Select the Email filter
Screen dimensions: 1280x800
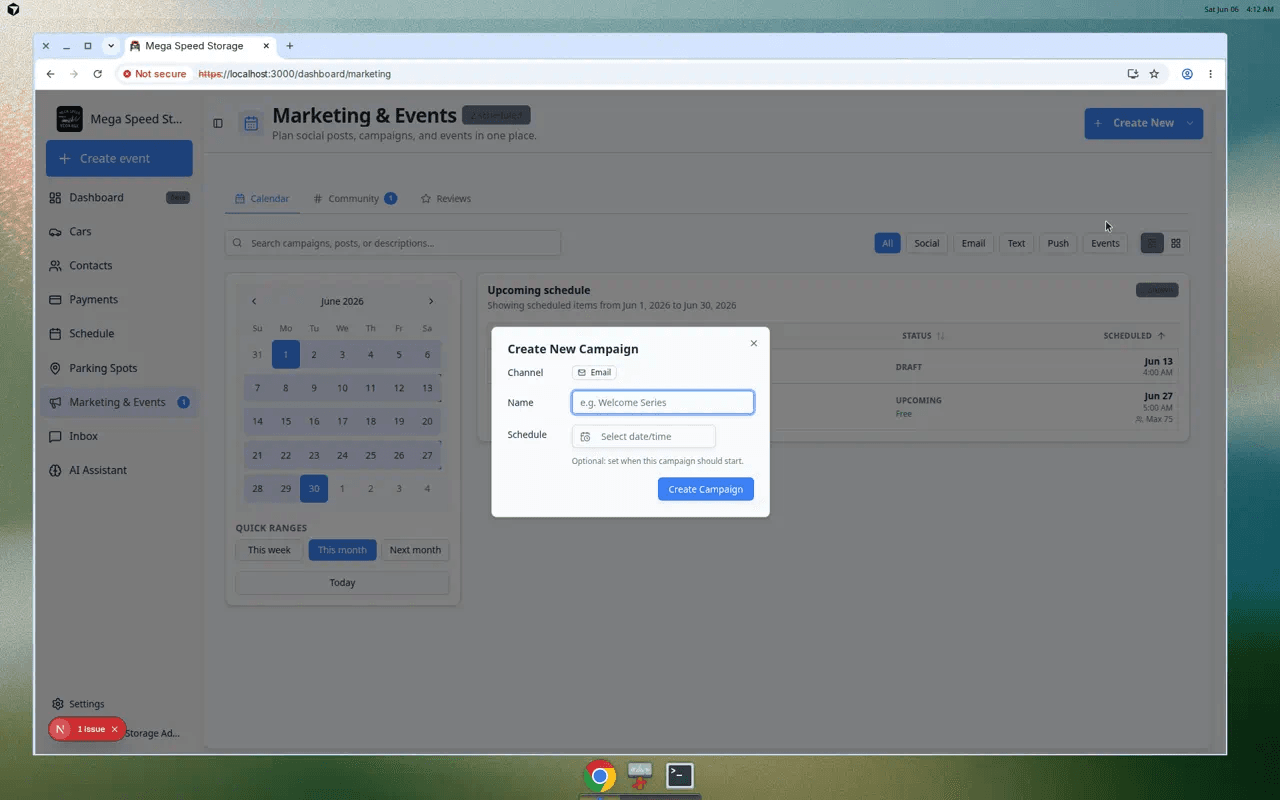tap(973, 243)
